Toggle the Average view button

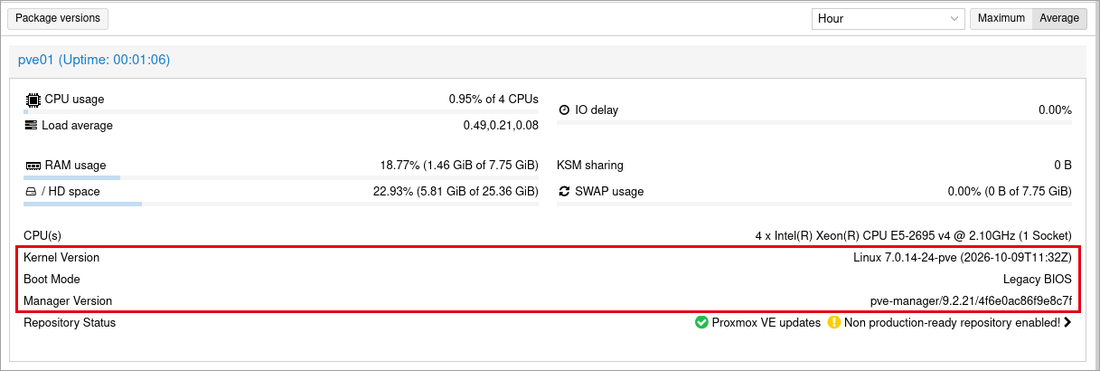click(x=1059, y=19)
